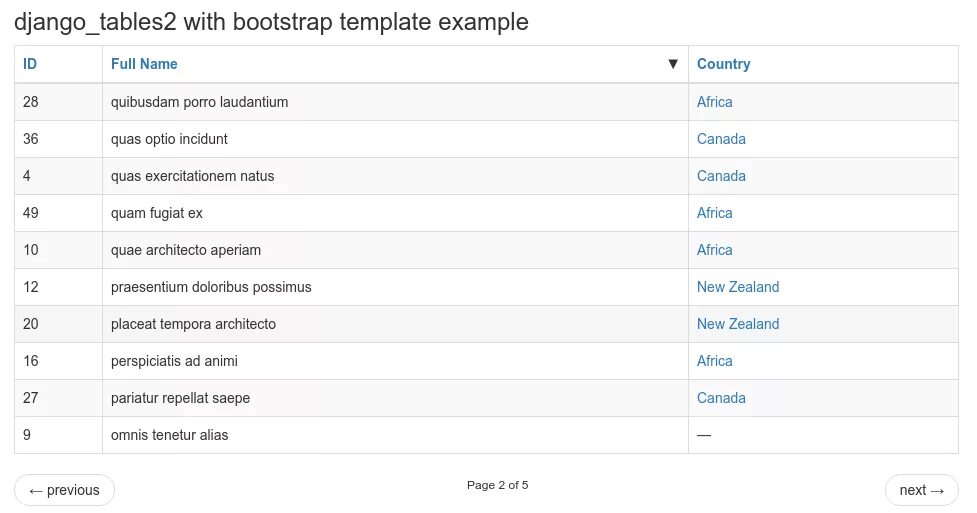Sort table by Full Name column
Image resolution: width=977 pixels, height=513 pixels.
coord(144,64)
